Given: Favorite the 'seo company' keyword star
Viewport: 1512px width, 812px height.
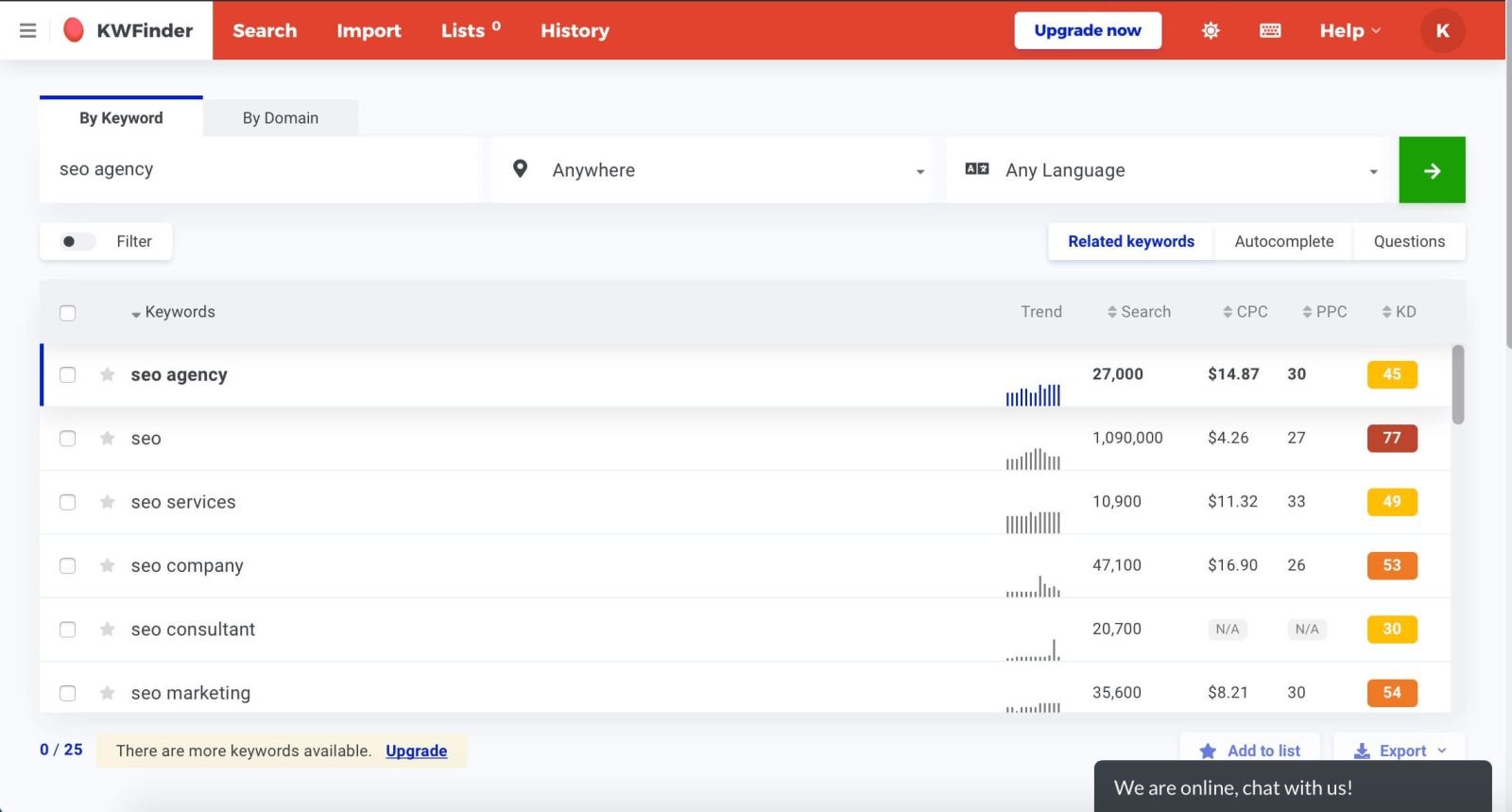Looking at the screenshot, I should [108, 565].
